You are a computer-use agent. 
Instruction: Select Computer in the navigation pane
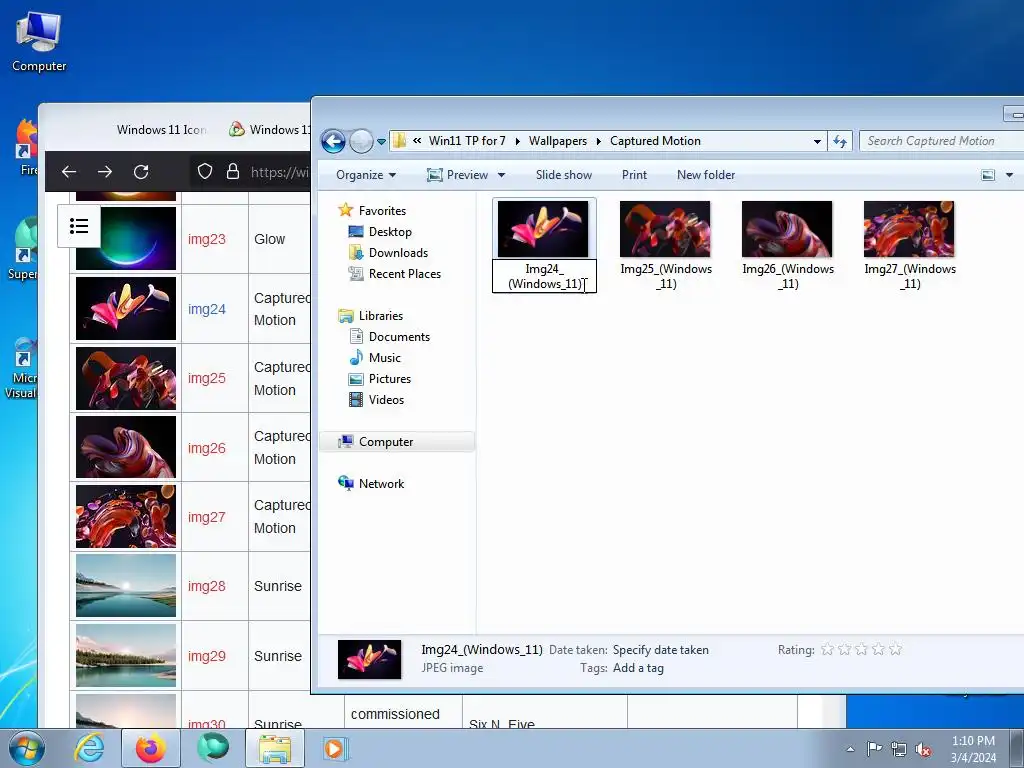[x=386, y=442]
